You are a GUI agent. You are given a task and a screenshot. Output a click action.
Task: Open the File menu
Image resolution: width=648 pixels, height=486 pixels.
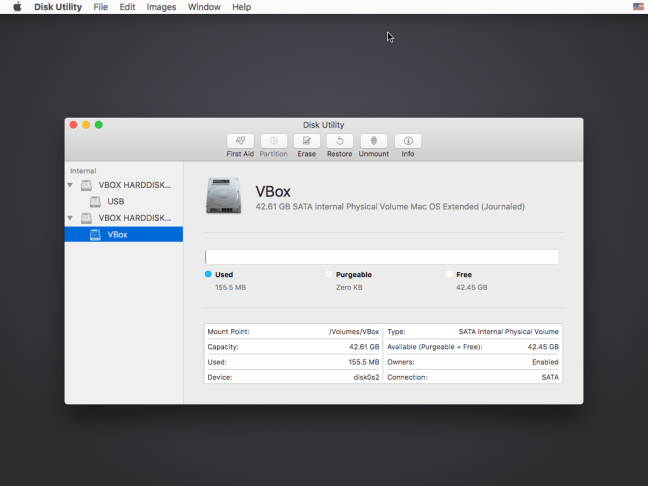[x=101, y=7]
